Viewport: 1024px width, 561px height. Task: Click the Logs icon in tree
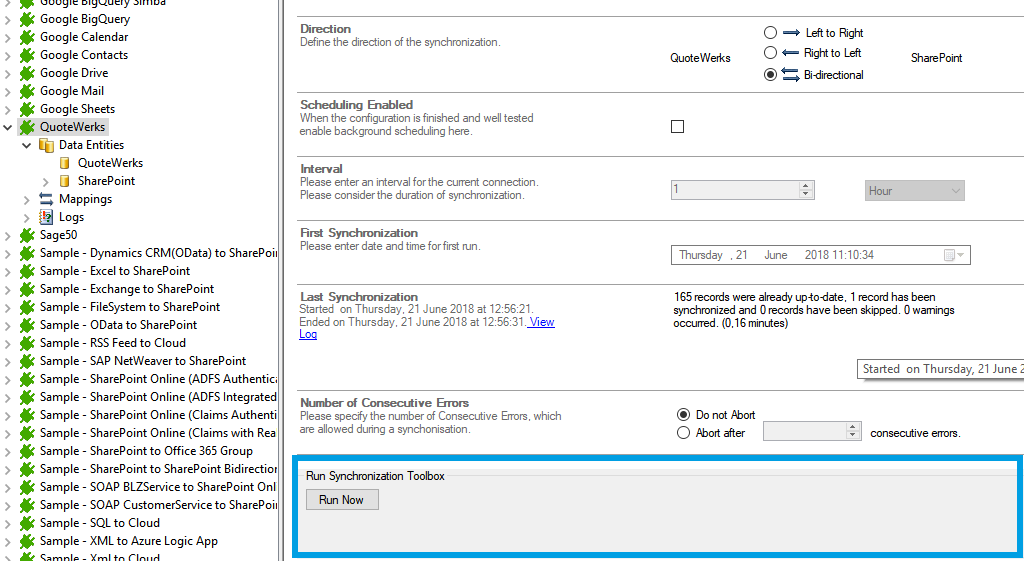click(46, 217)
